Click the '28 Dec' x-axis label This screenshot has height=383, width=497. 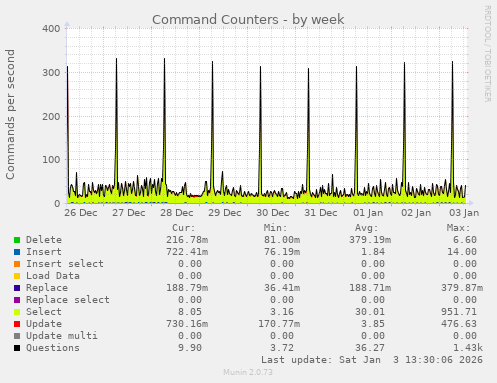point(177,213)
